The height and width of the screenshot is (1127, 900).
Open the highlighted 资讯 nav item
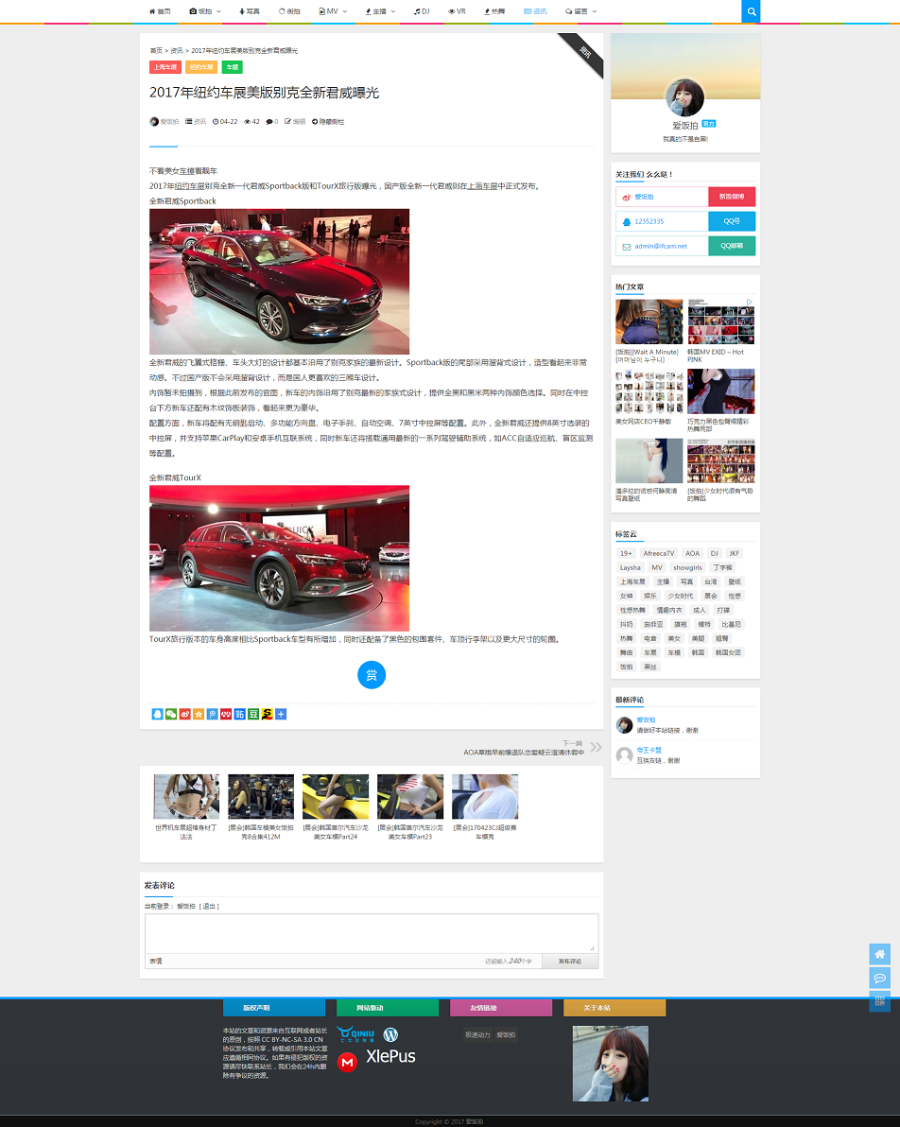(x=536, y=12)
